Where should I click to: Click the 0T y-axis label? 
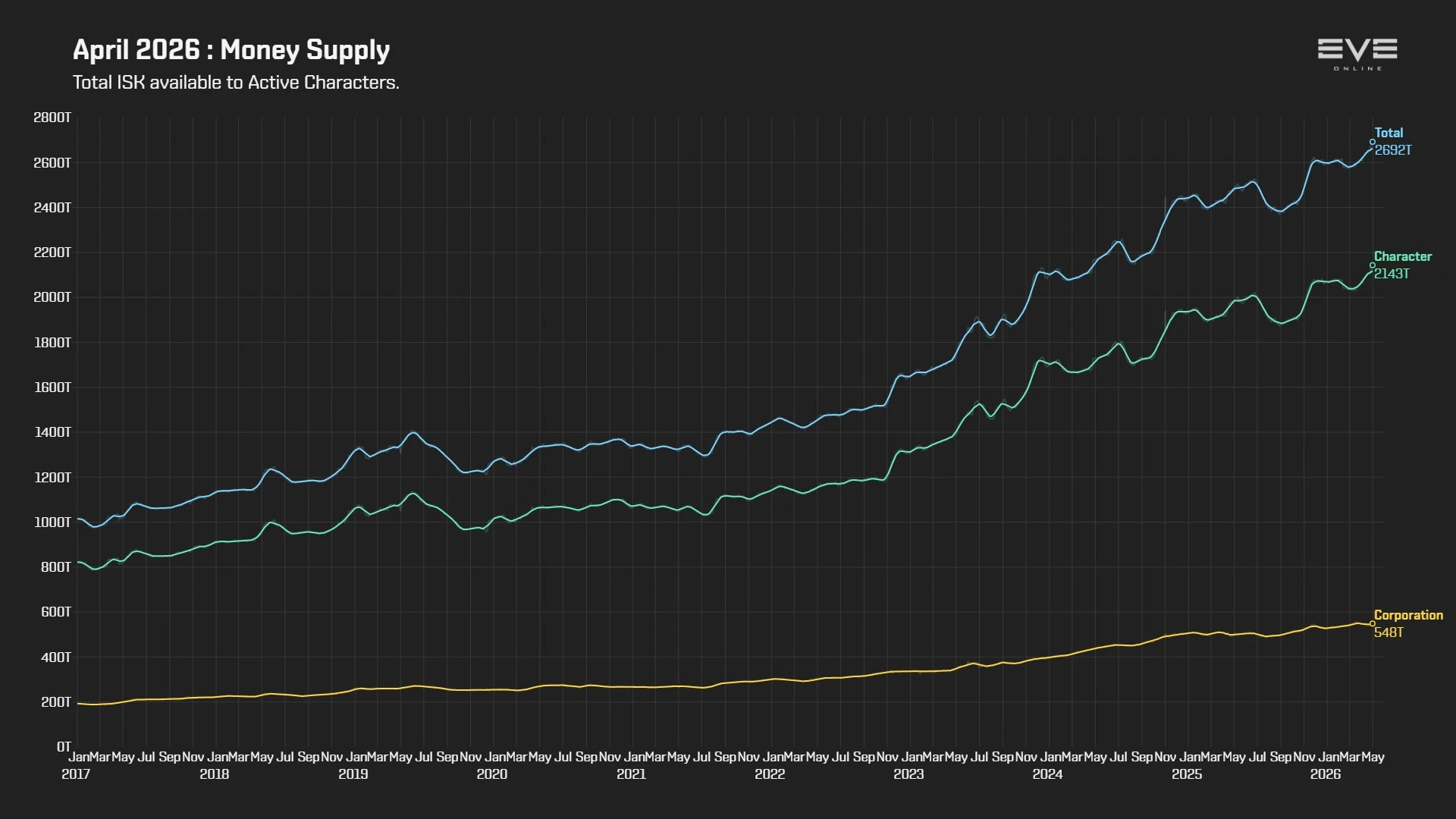[x=64, y=747]
